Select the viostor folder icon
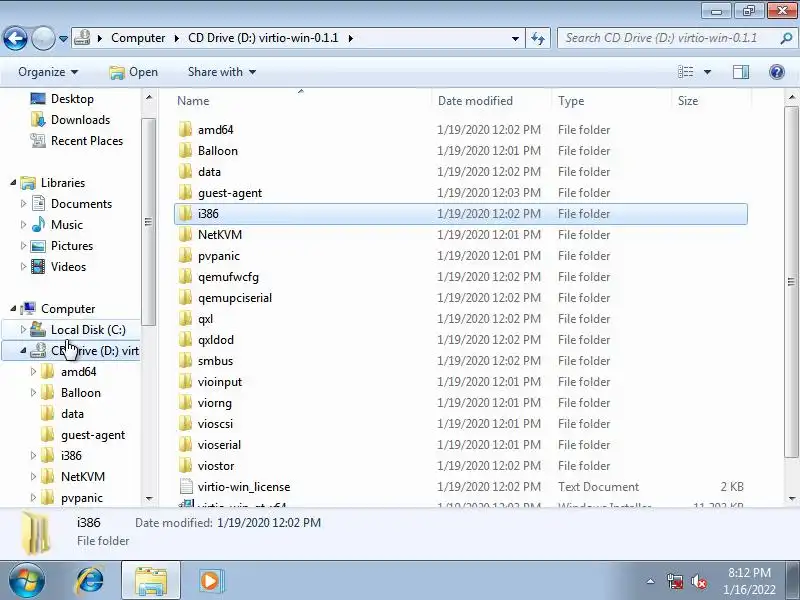The image size is (800, 600). point(186,465)
